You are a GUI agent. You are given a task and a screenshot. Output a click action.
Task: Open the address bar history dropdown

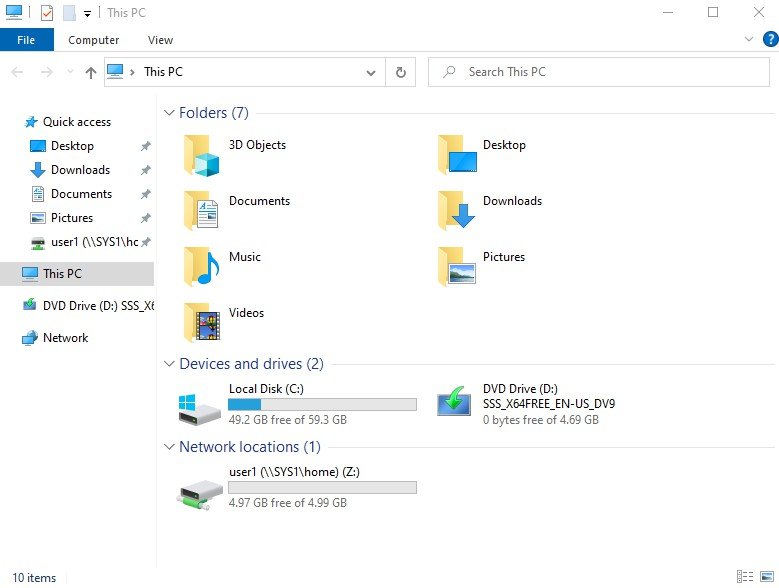click(371, 73)
